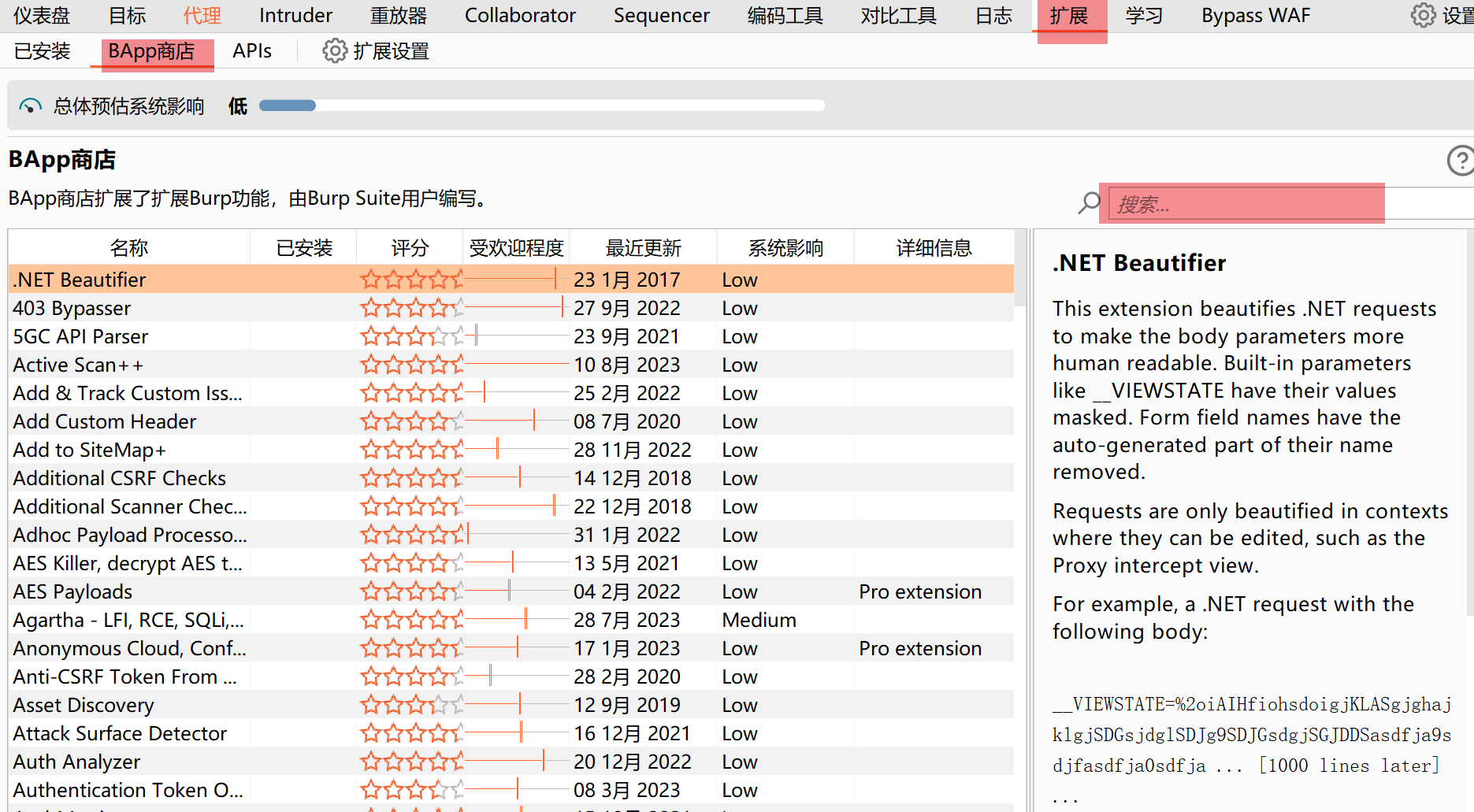Click popularity bar of 5GC API Parser
This screenshot has height=812, width=1474.
coord(517,336)
